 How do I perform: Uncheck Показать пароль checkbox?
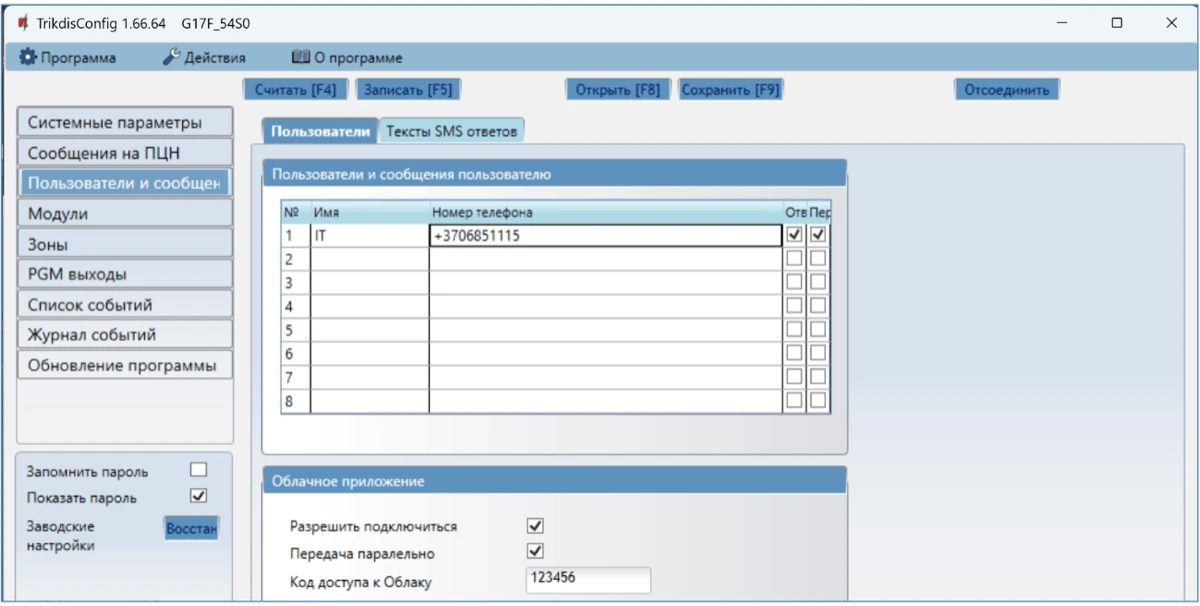(x=198, y=495)
